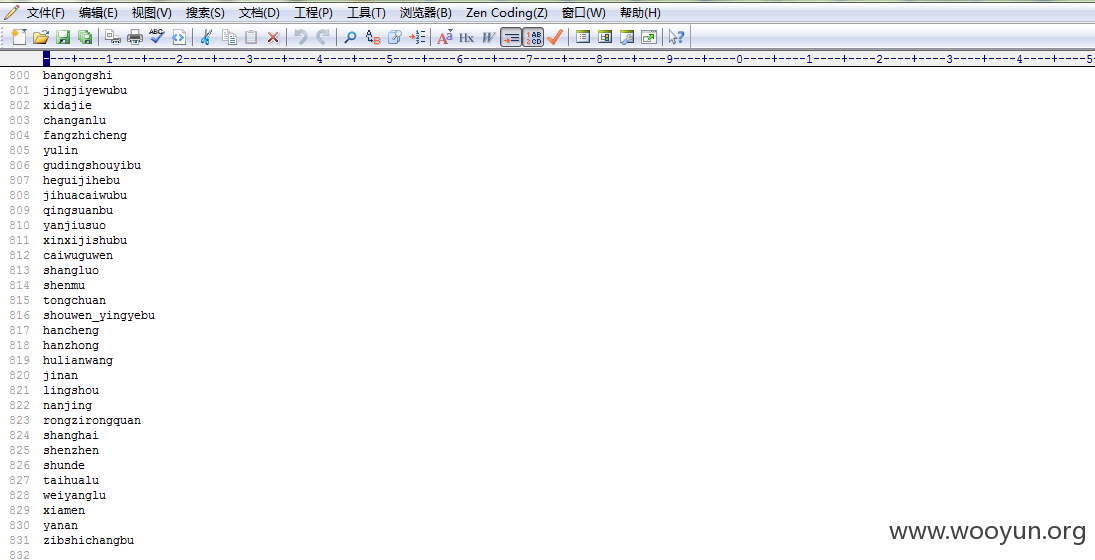Image resolution: width=1095 pixels, height=560 pixels.
Task: Open Print Preview from the toolbar
Action: [113, 37]
